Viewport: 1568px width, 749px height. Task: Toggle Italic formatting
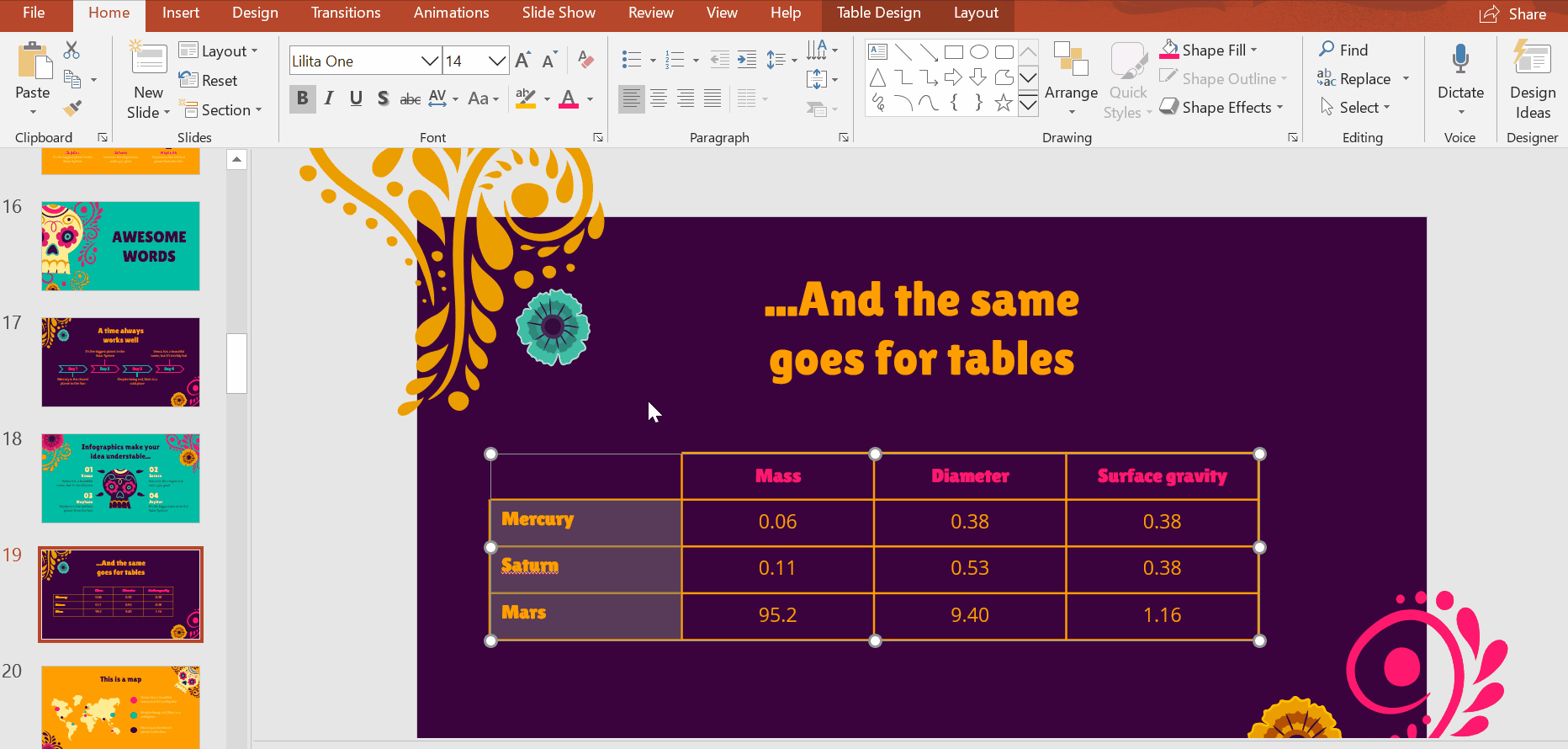coord(329,98)
